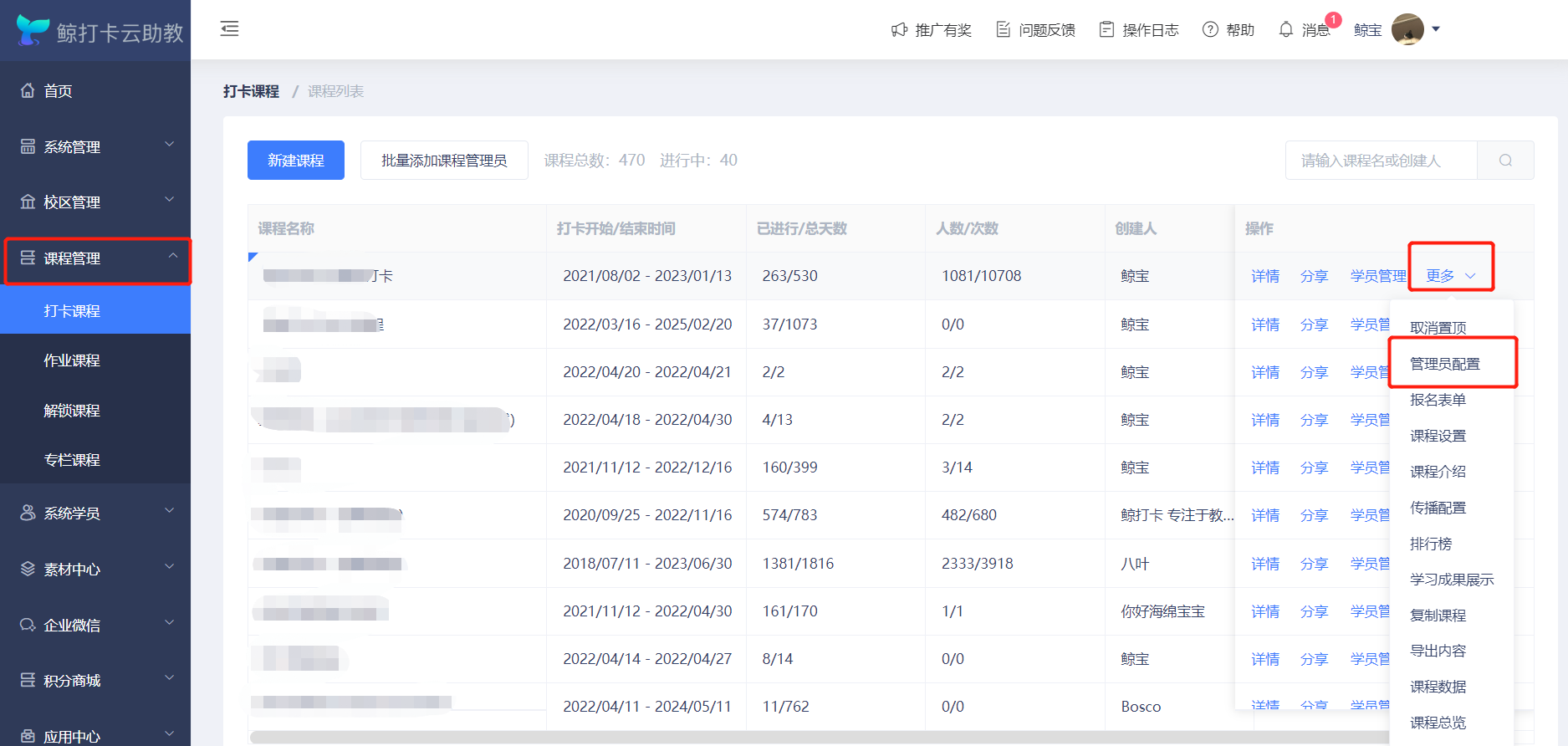
Task: Expand the 校区管理 sidebar menu
Action: (95, 202)
